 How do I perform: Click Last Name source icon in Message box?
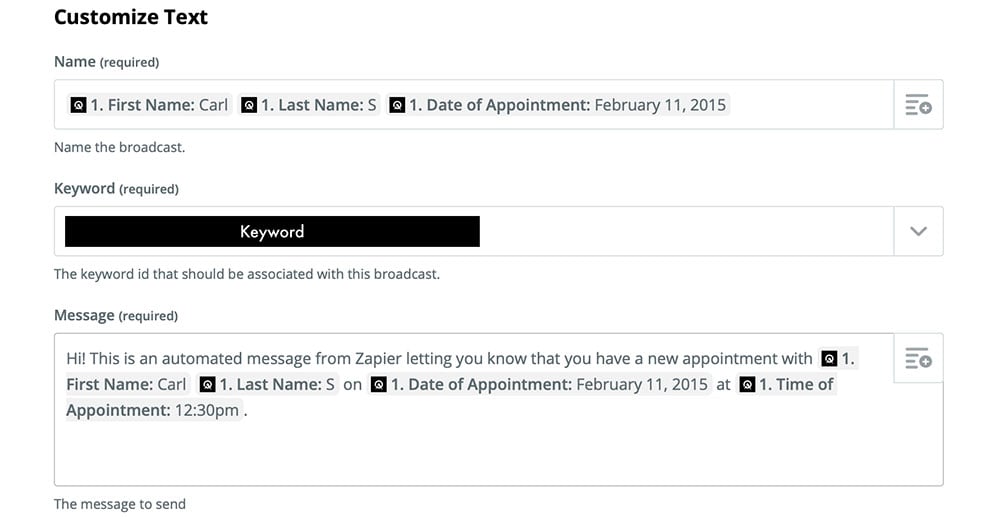click(207, 384)
